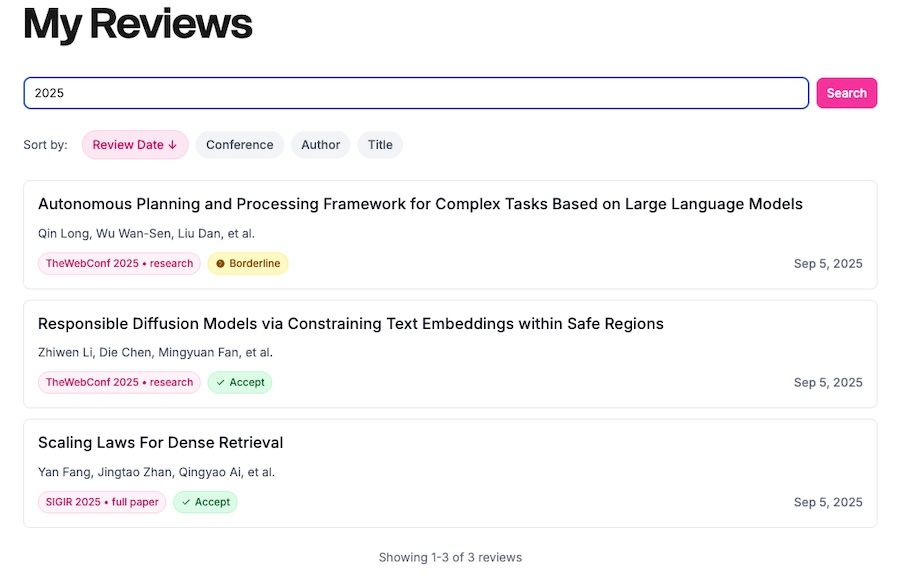
Task: Select TheWebConf 2025 tag on Autonomous Planning review
Action: 119,264
